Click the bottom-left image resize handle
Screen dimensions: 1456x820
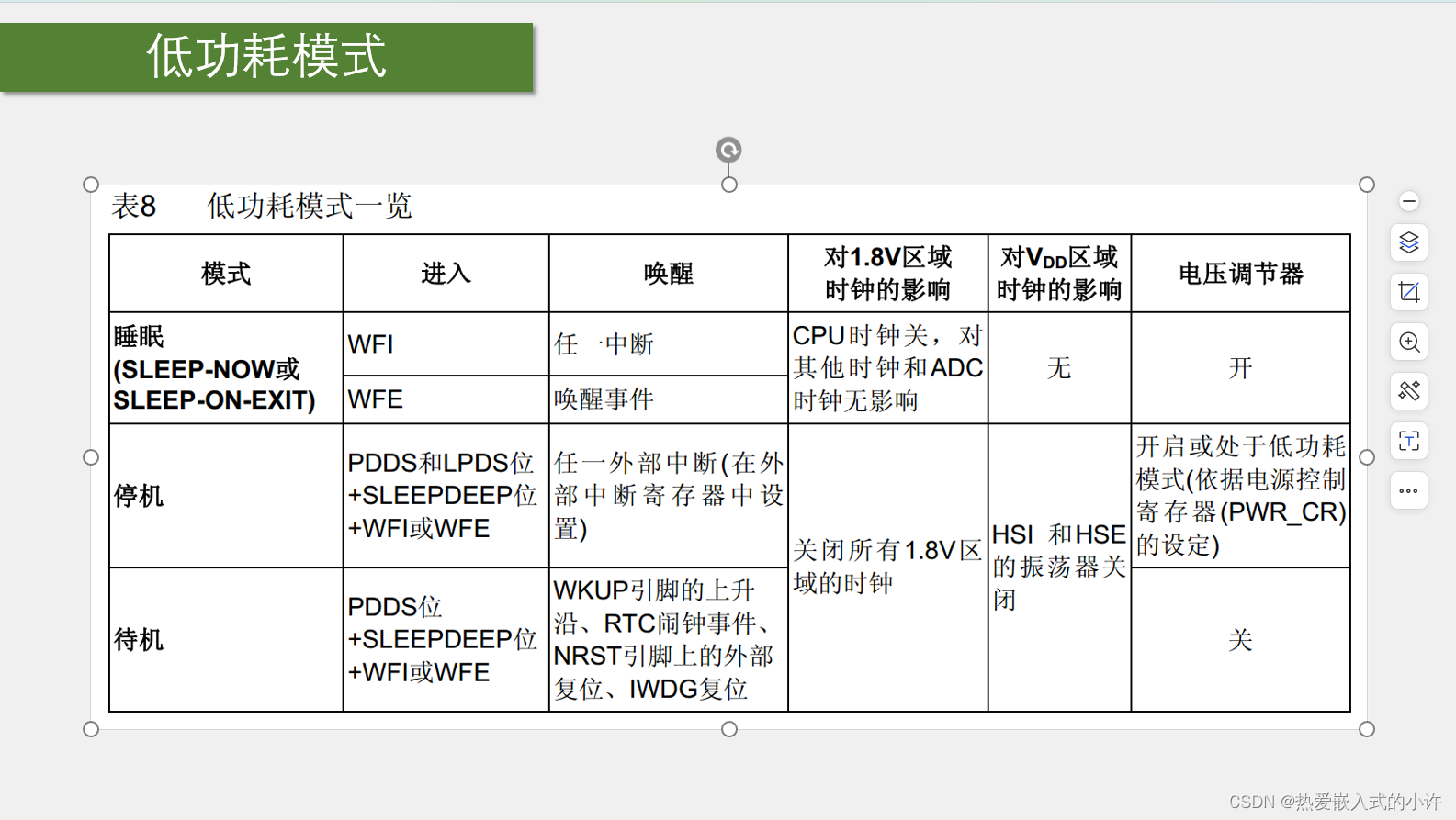click(x=91, y=729)
